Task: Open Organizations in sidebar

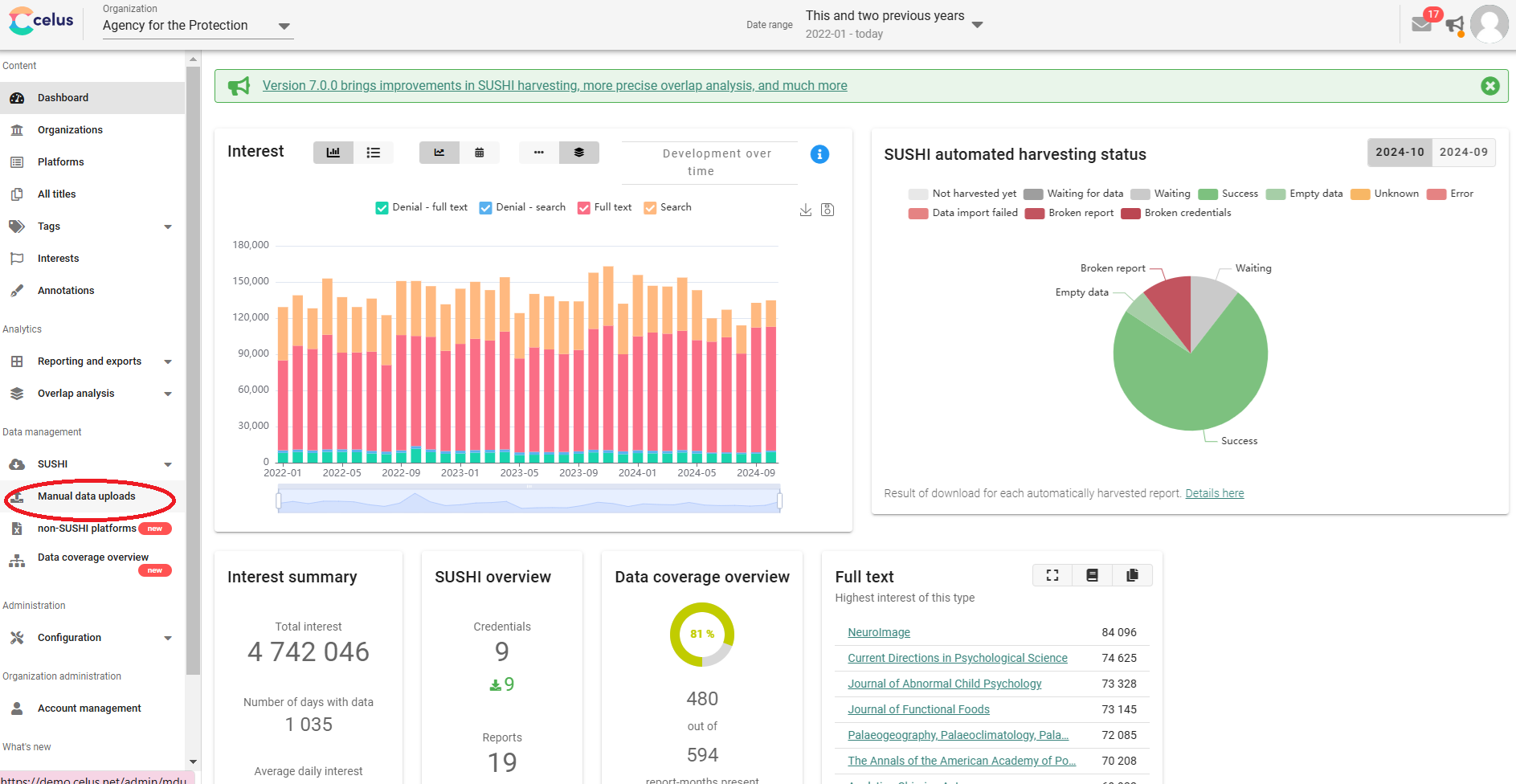Action: point(92,130)
